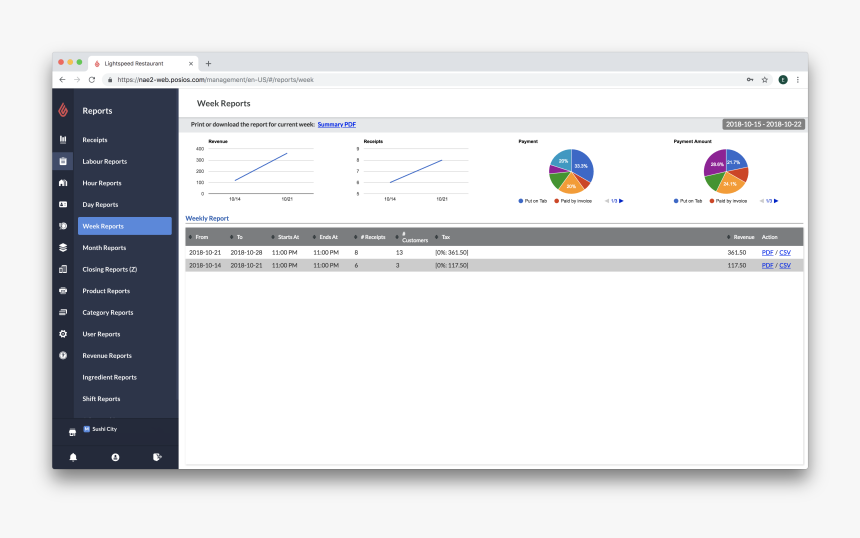
Task: Sort table by # Receipts column
Action: (x=370, y=237)
